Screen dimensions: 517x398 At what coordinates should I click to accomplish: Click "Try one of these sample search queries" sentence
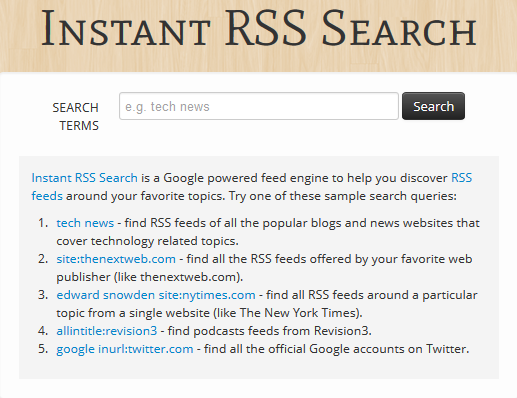pos(342,196)
